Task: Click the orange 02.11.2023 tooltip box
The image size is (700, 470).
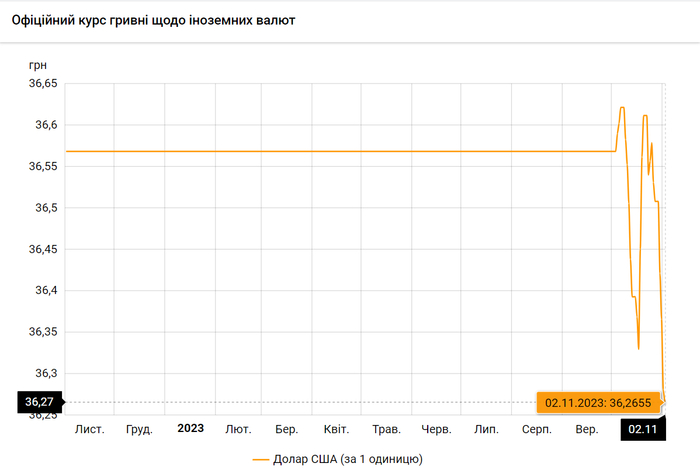Action: click(x=598, y=402)
